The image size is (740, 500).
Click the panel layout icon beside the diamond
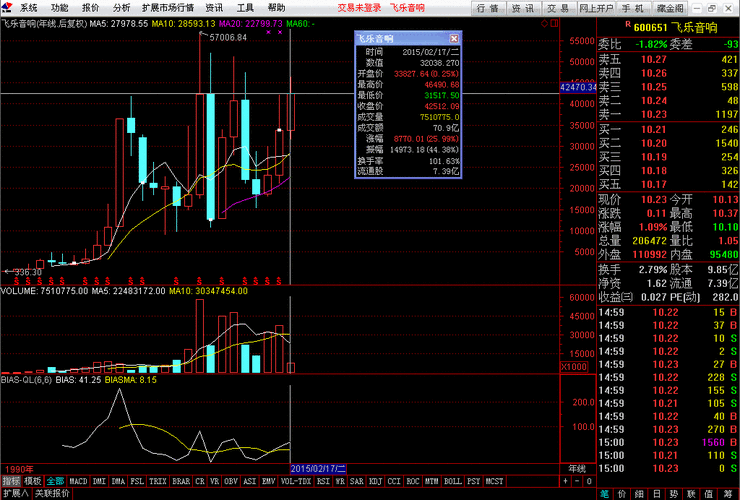(554, 23)
